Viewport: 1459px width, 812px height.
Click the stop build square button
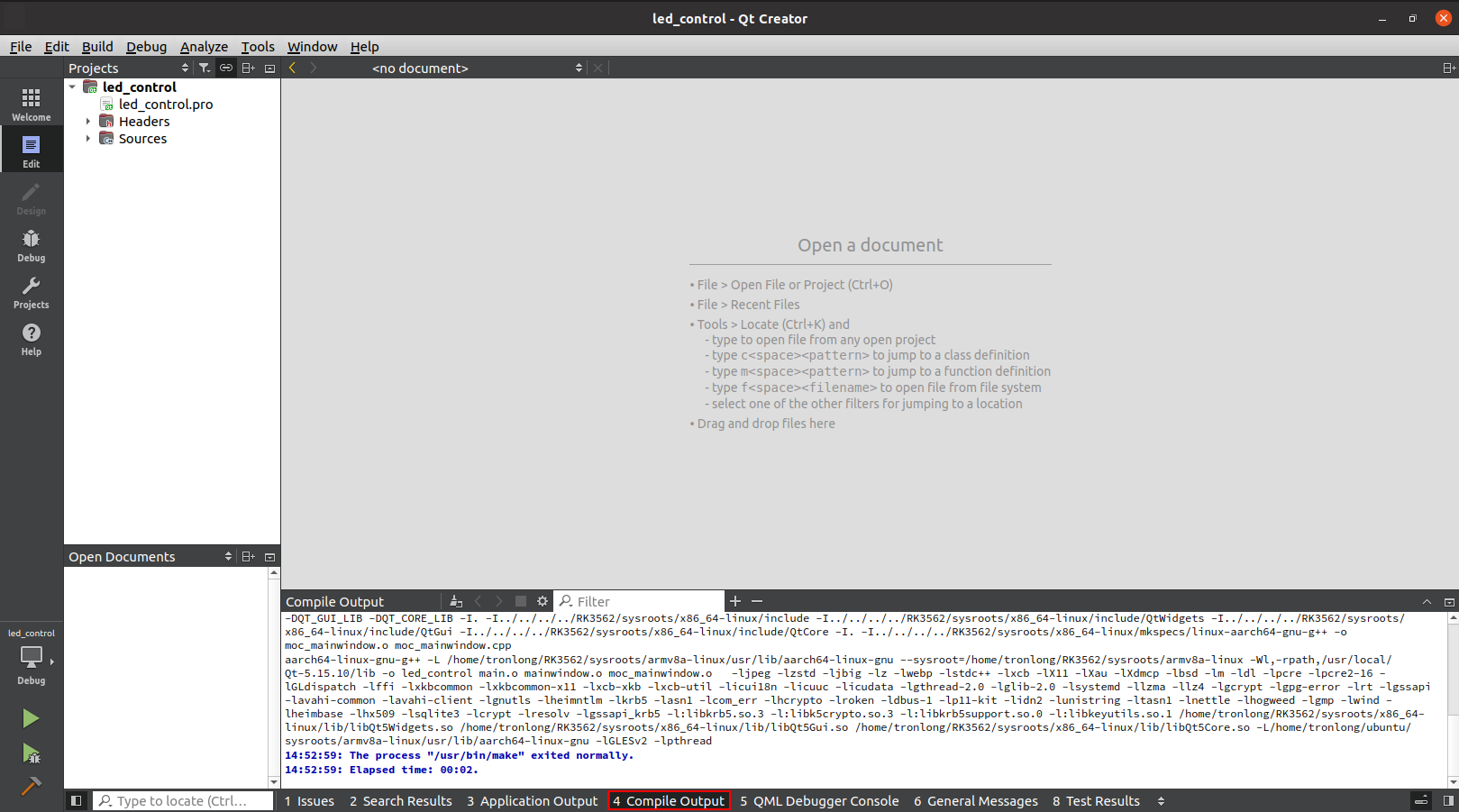[521, 601]
